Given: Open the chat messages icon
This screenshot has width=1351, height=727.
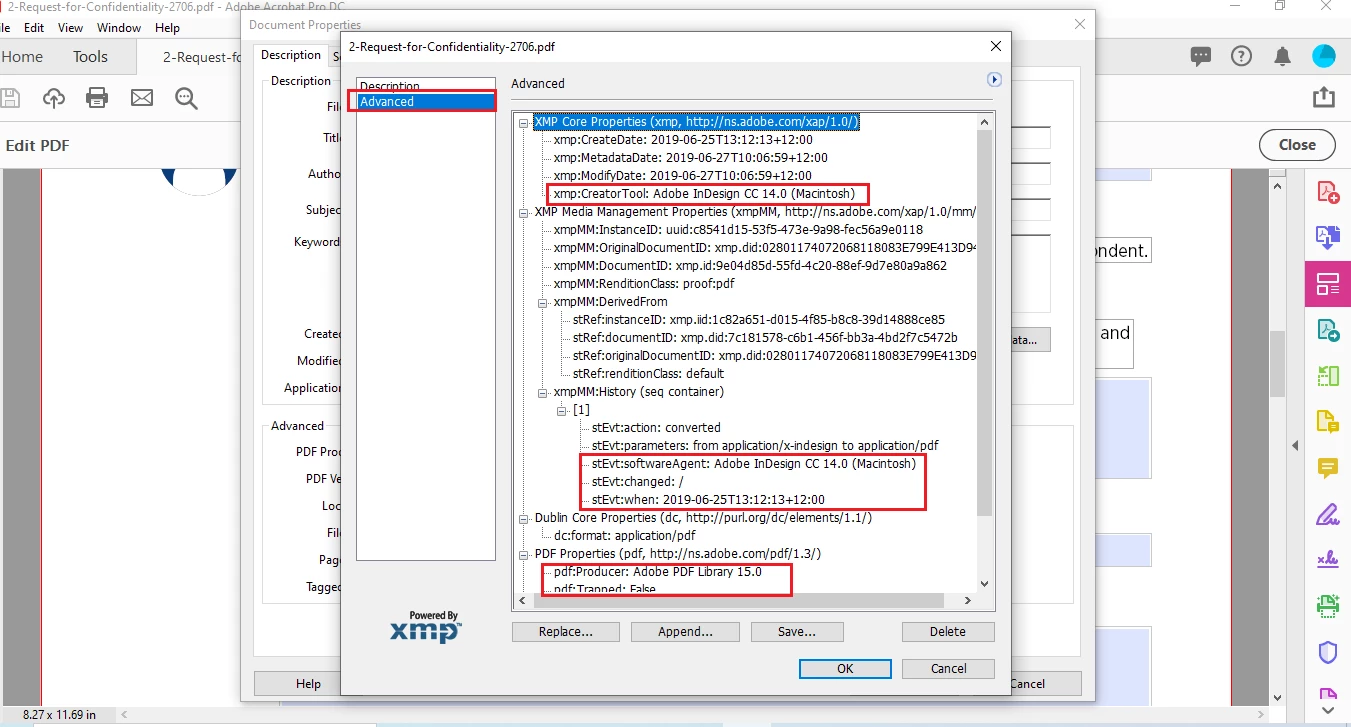Looking at the screenshot, I should click(1201, 57).
